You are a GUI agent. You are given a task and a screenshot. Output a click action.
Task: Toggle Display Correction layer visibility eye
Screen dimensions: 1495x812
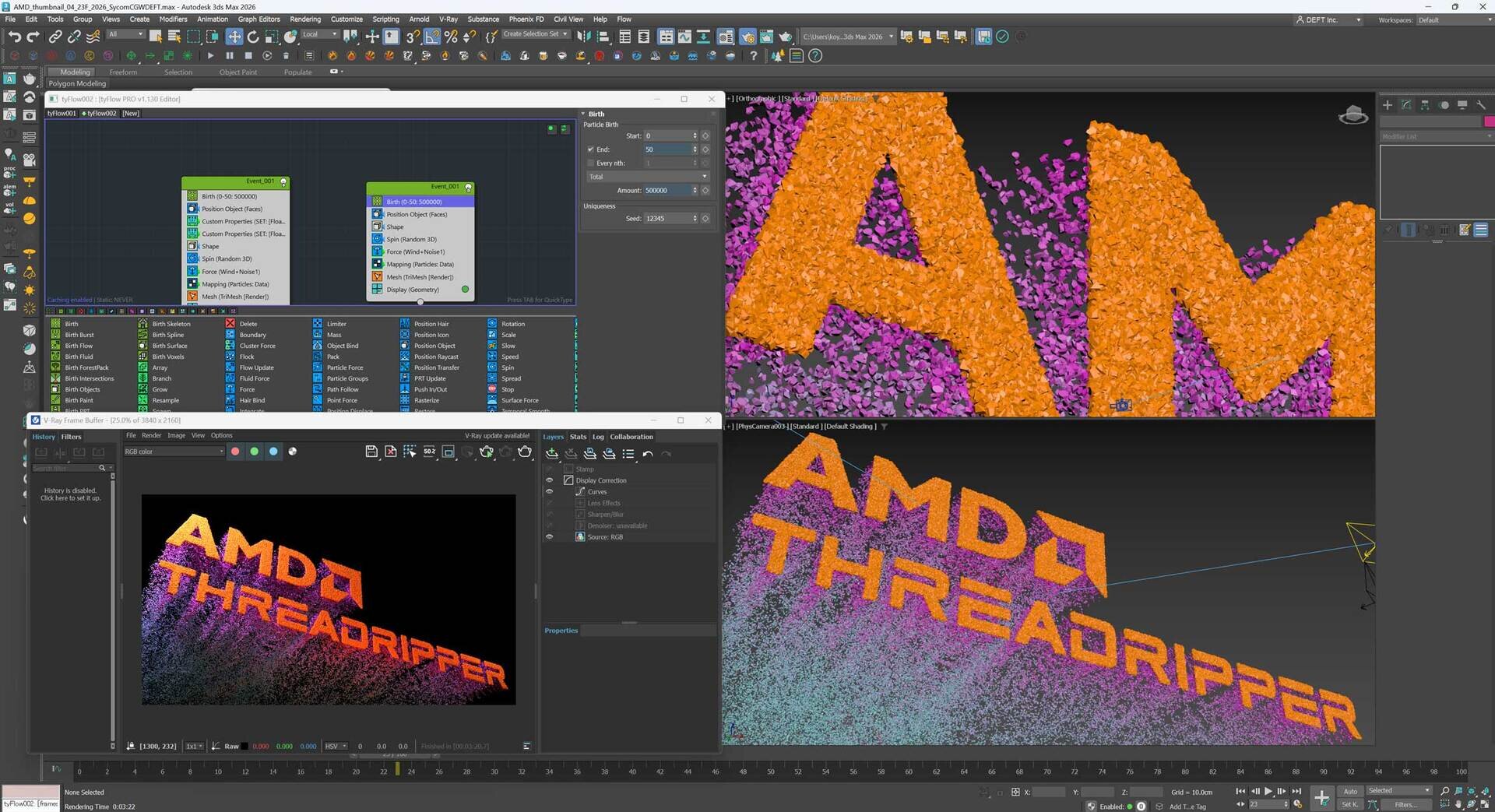pyautogui.click(x=550, y=480)
